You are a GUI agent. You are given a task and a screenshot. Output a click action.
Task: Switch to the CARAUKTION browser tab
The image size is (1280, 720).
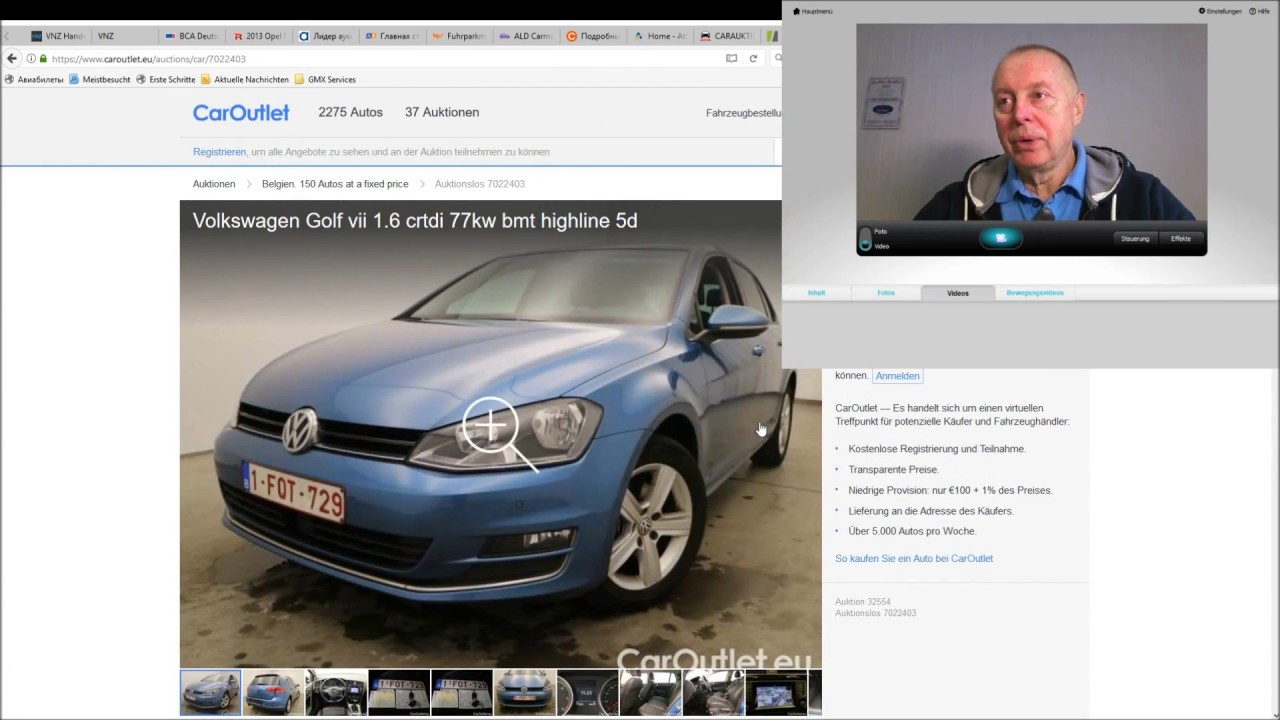(727, 36)
